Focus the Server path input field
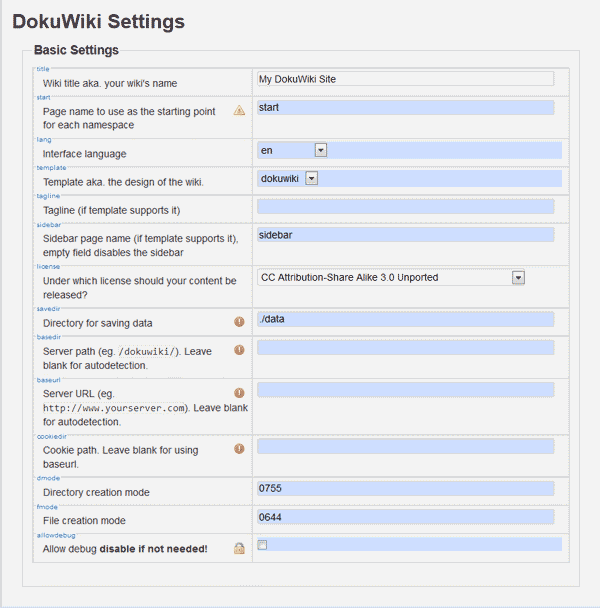 click(x=405, y=347)
